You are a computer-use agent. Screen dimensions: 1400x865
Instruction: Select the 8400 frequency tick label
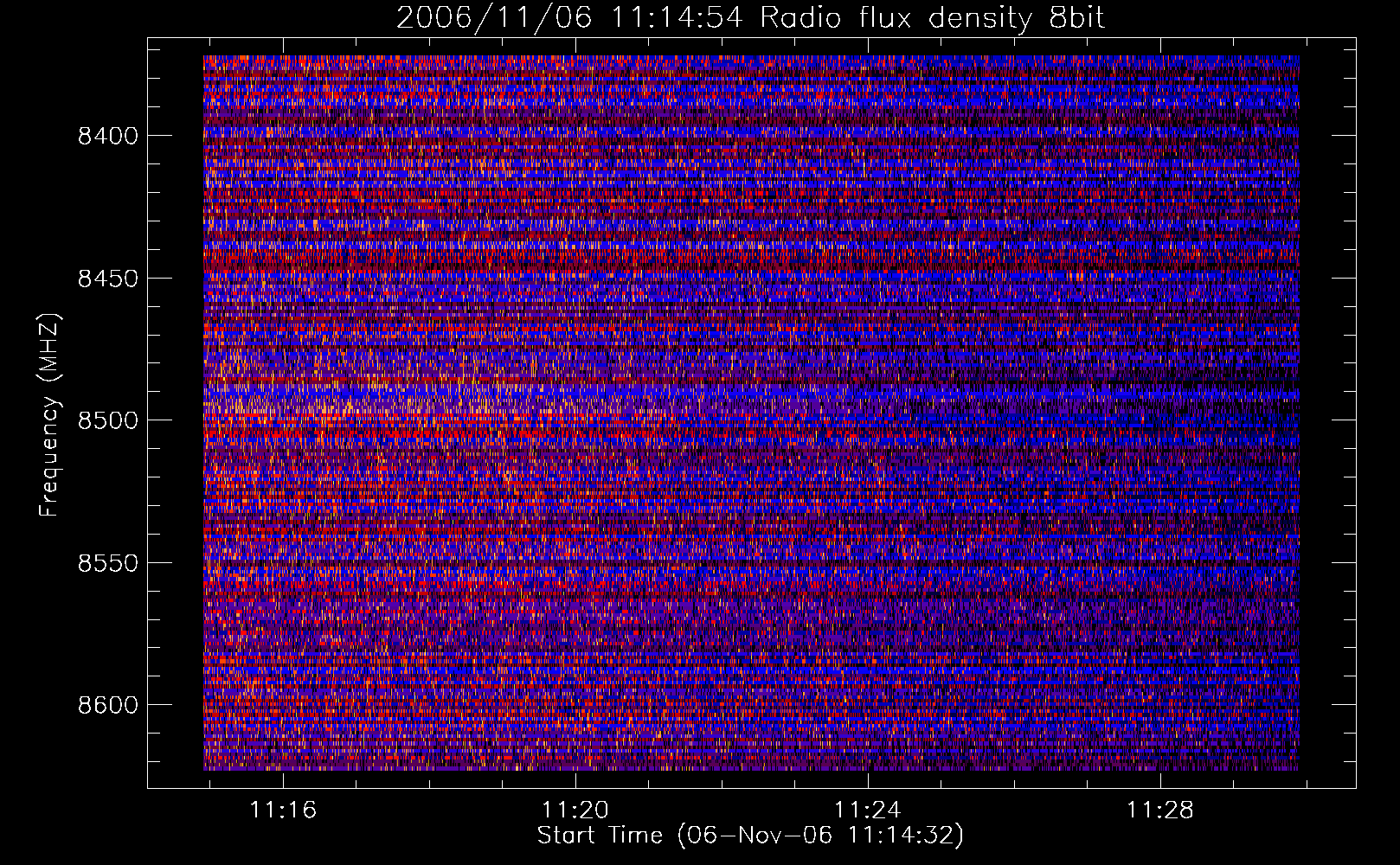108,136
